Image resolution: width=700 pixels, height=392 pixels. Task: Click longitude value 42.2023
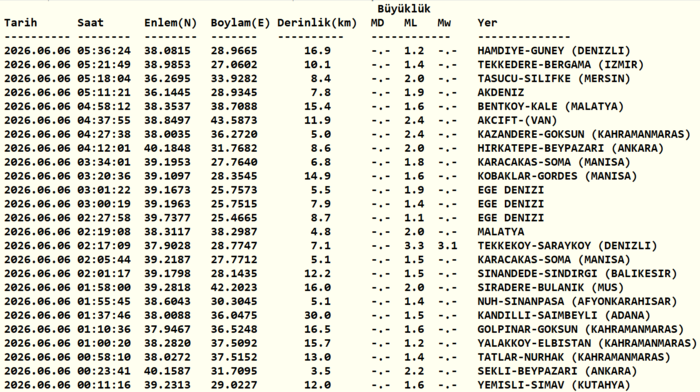tap(234, 287)
